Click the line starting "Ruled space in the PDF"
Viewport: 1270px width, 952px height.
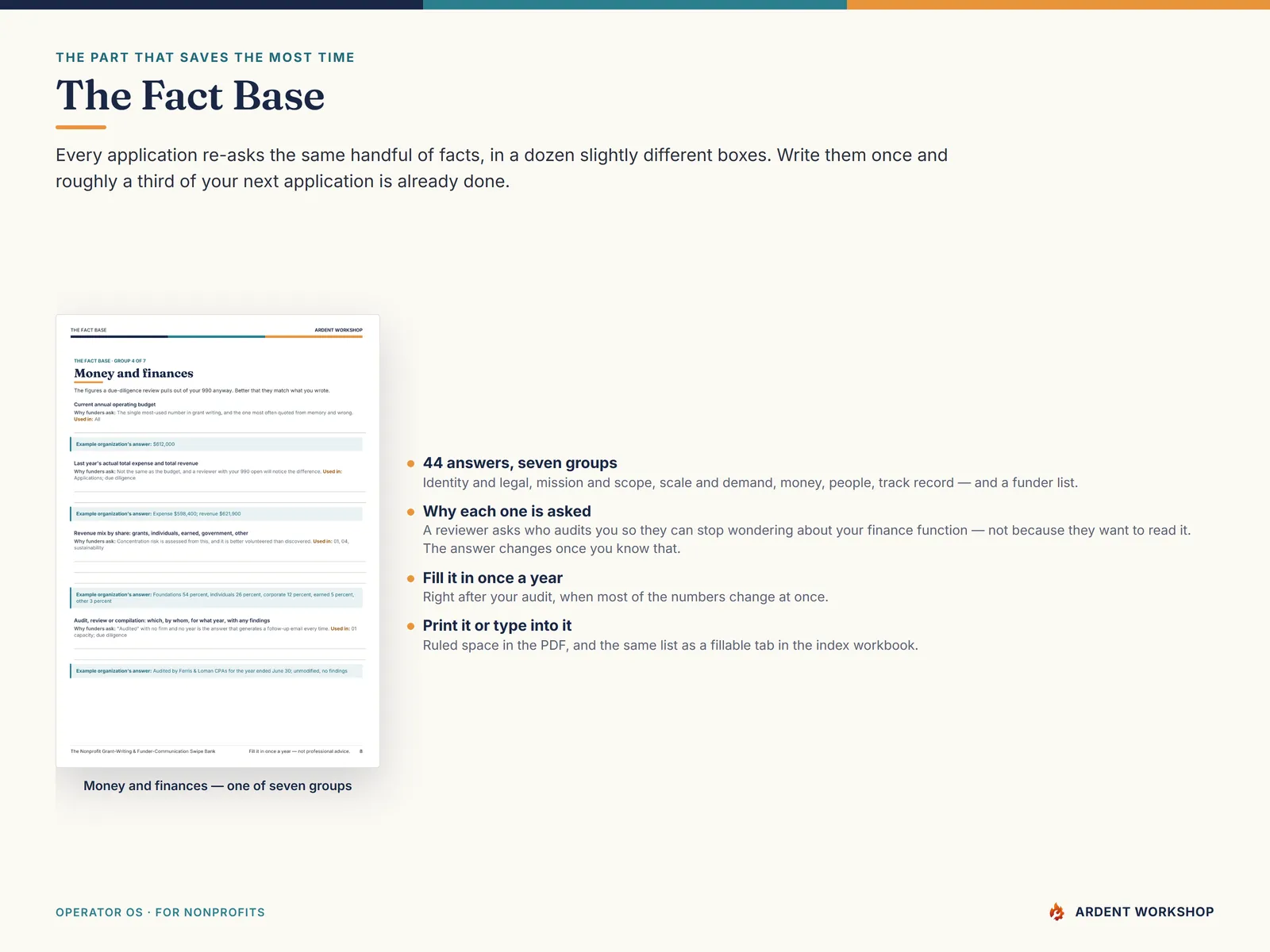coord(671,646)
